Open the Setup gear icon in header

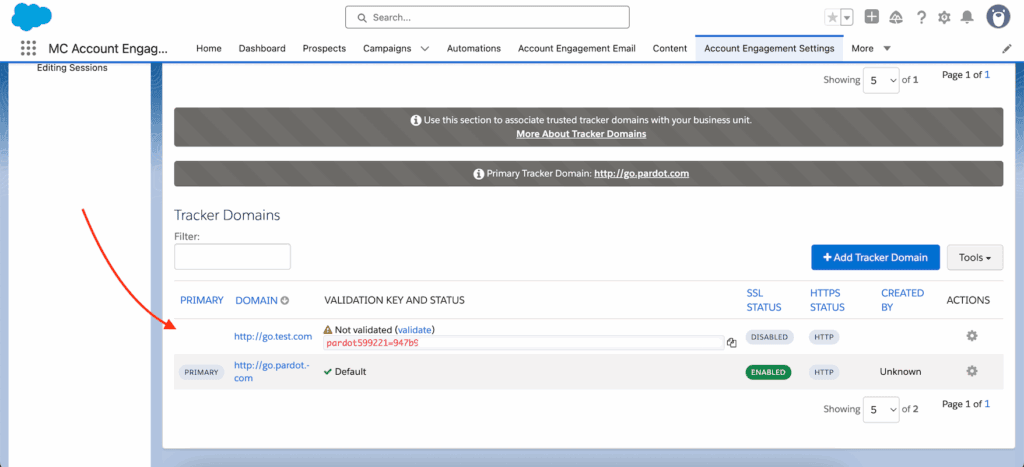[944, 18]
